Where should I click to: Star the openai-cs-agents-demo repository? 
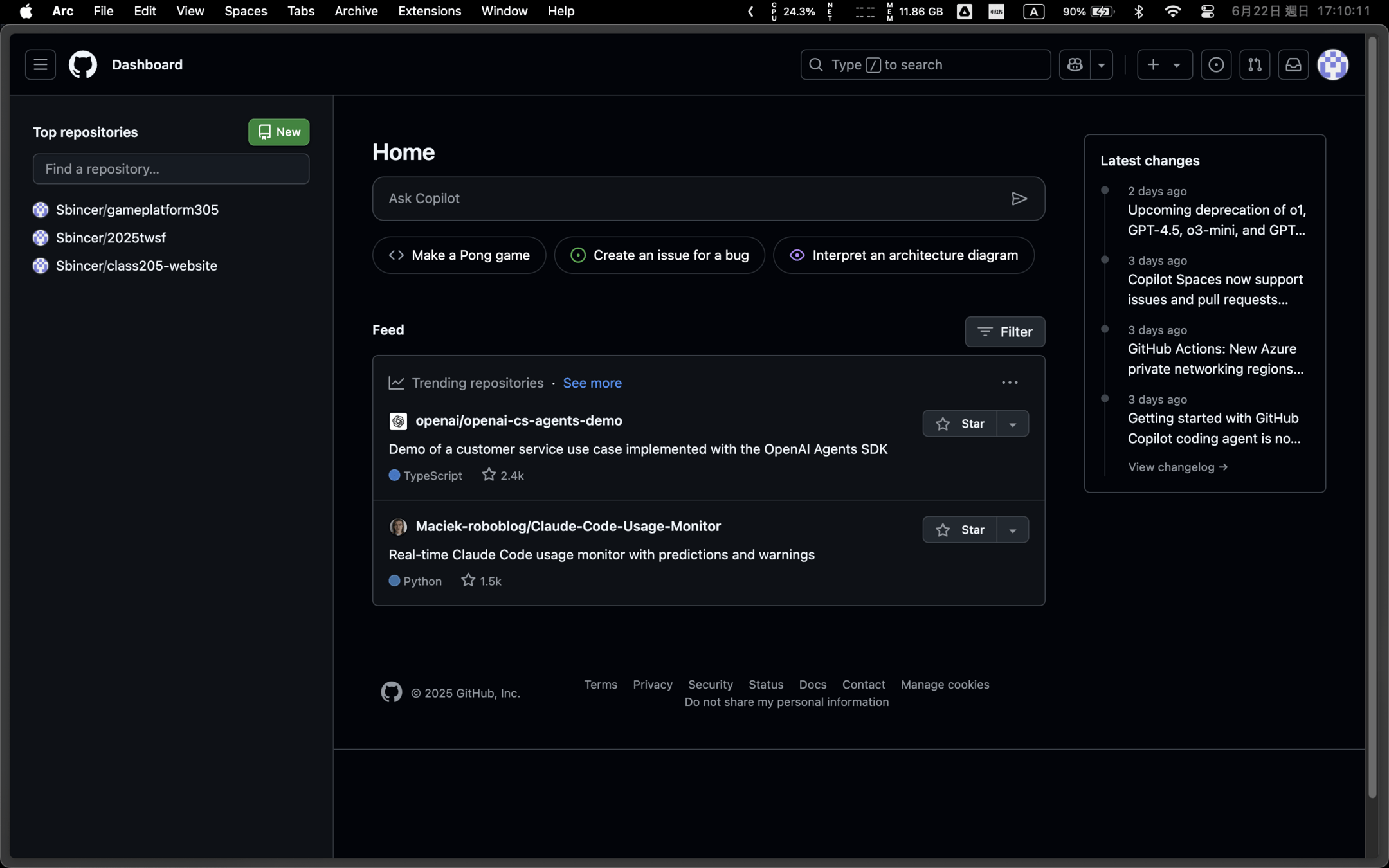click(x=959, y=424)
